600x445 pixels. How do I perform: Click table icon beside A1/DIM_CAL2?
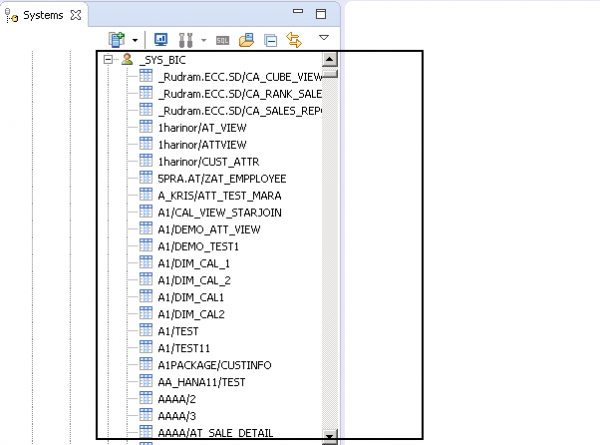(x=146, y=313)
